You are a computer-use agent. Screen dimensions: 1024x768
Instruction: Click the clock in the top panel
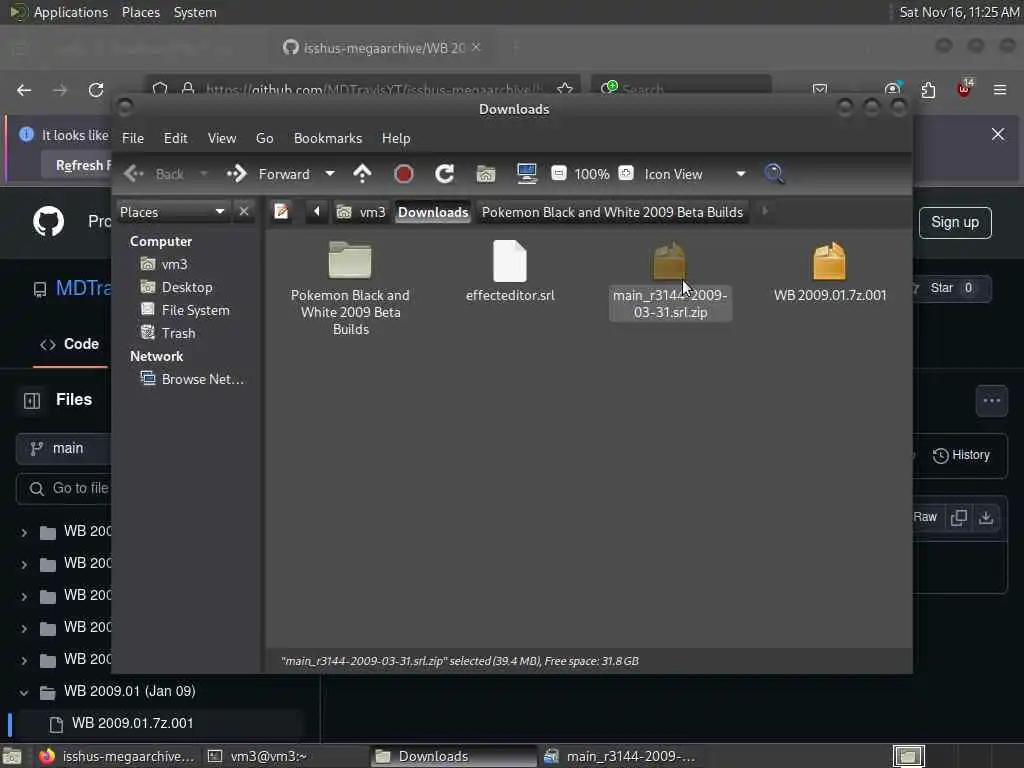[x=959, y=12]
